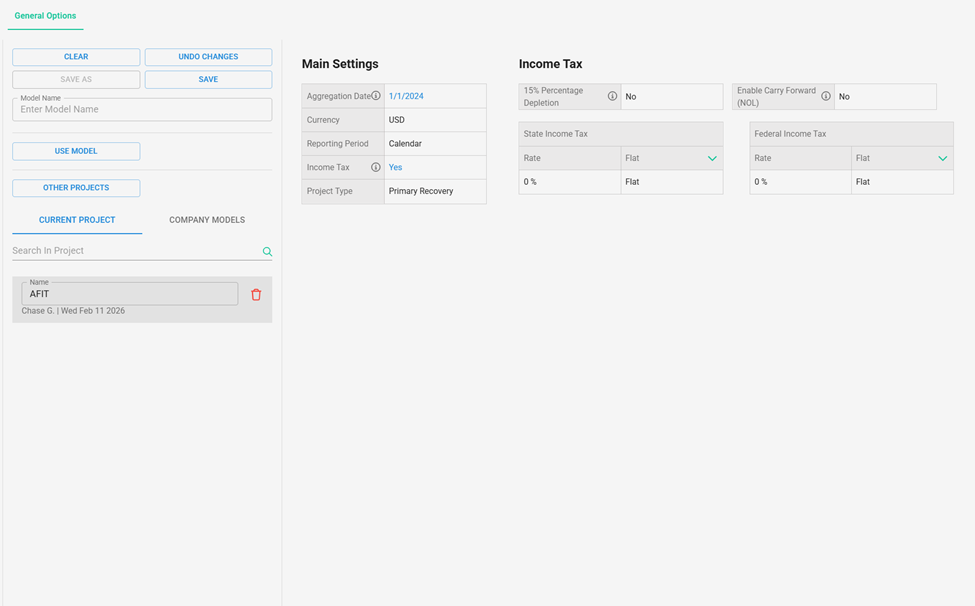The height and width of the screenshot is (606, 975).
Task: Click info icon for Enable Carry Forward (NOL)
Action: 826,97
